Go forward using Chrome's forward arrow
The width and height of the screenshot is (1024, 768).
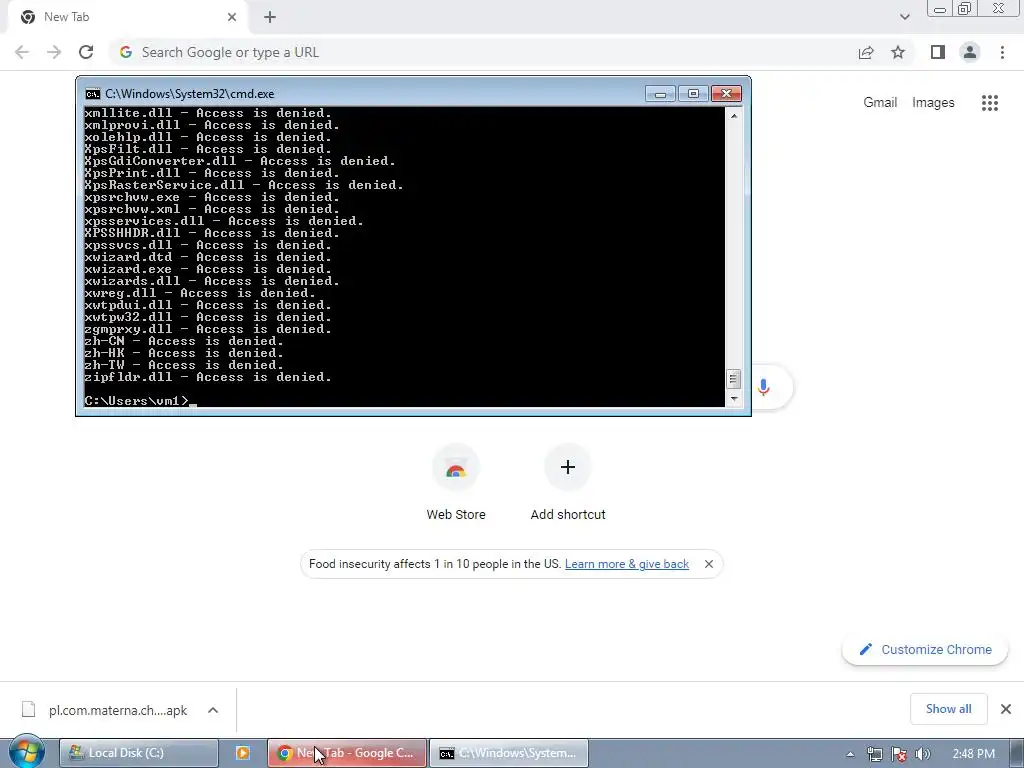click(54, 52)
